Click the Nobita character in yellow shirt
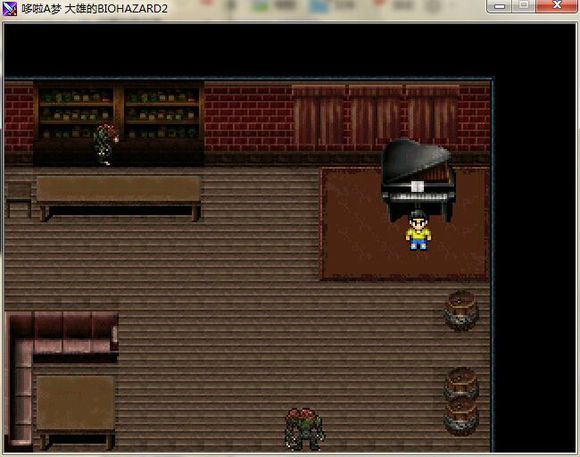This screenshot has width=580, height=457. click(418, 230)
